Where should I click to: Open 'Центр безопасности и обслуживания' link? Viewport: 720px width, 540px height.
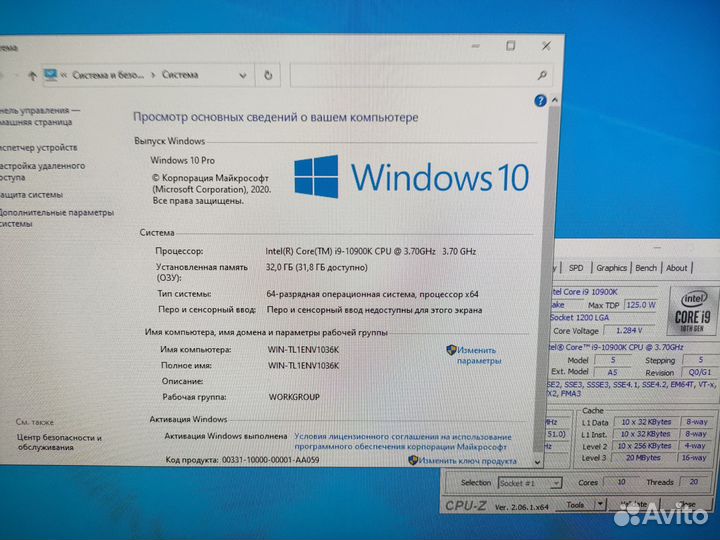59,442
